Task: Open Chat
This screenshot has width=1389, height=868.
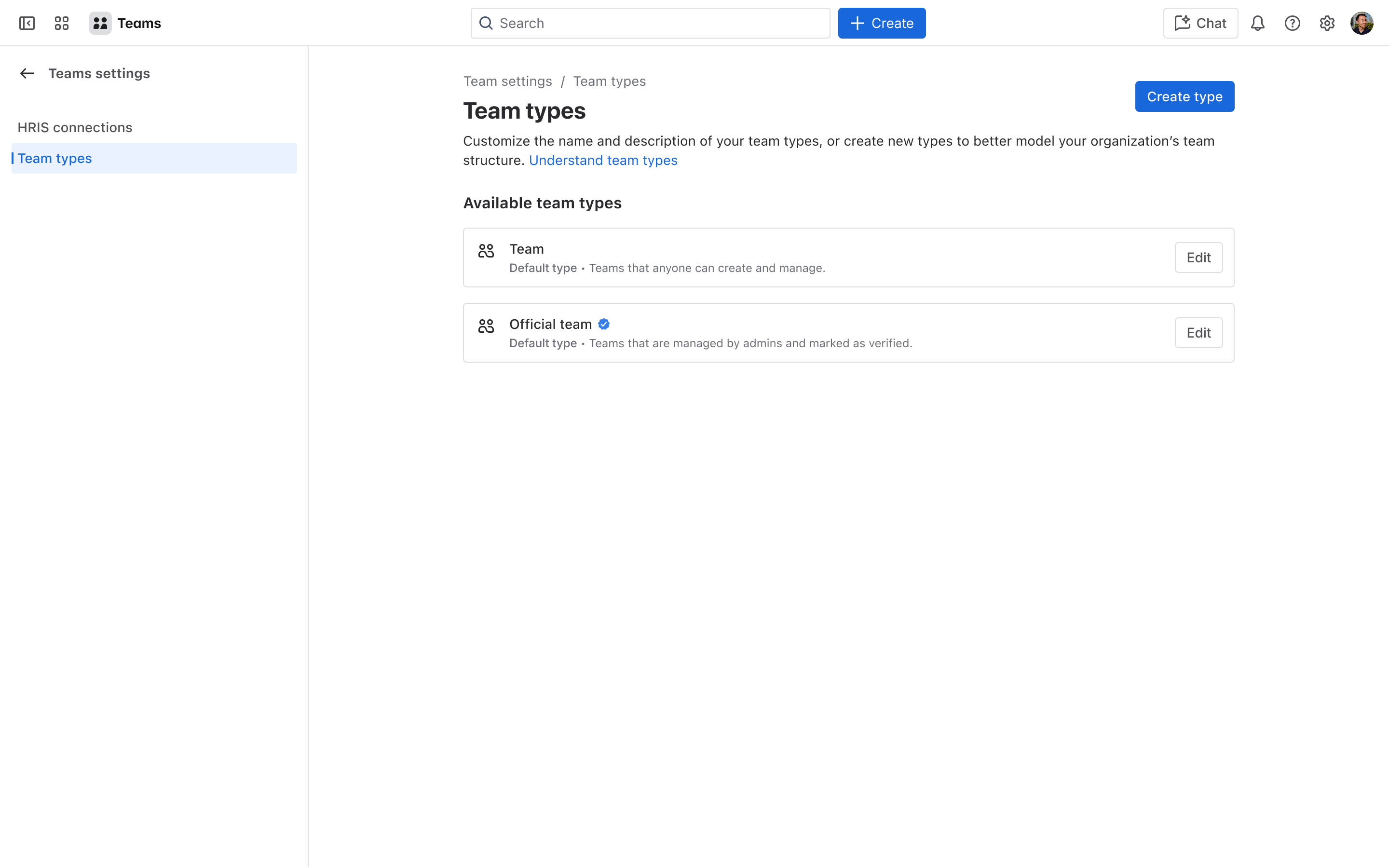Action: (1200, 23)
